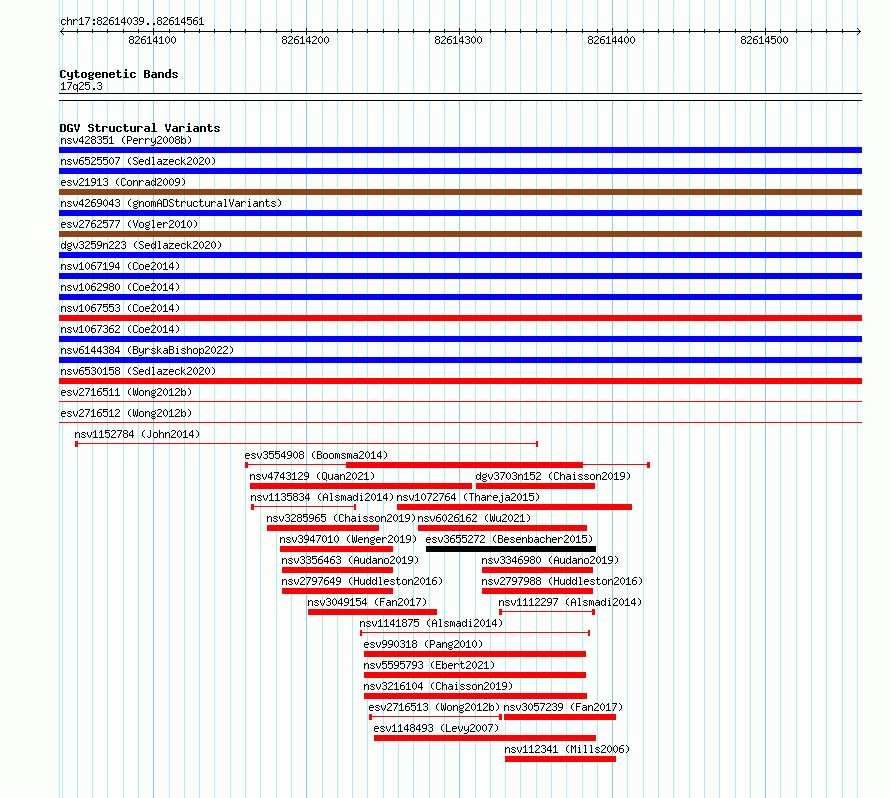Image resolution: width=890 pixels, height=798 pixels.
Task: Click the 17q25.3 band label
Action: coord(81,86)
